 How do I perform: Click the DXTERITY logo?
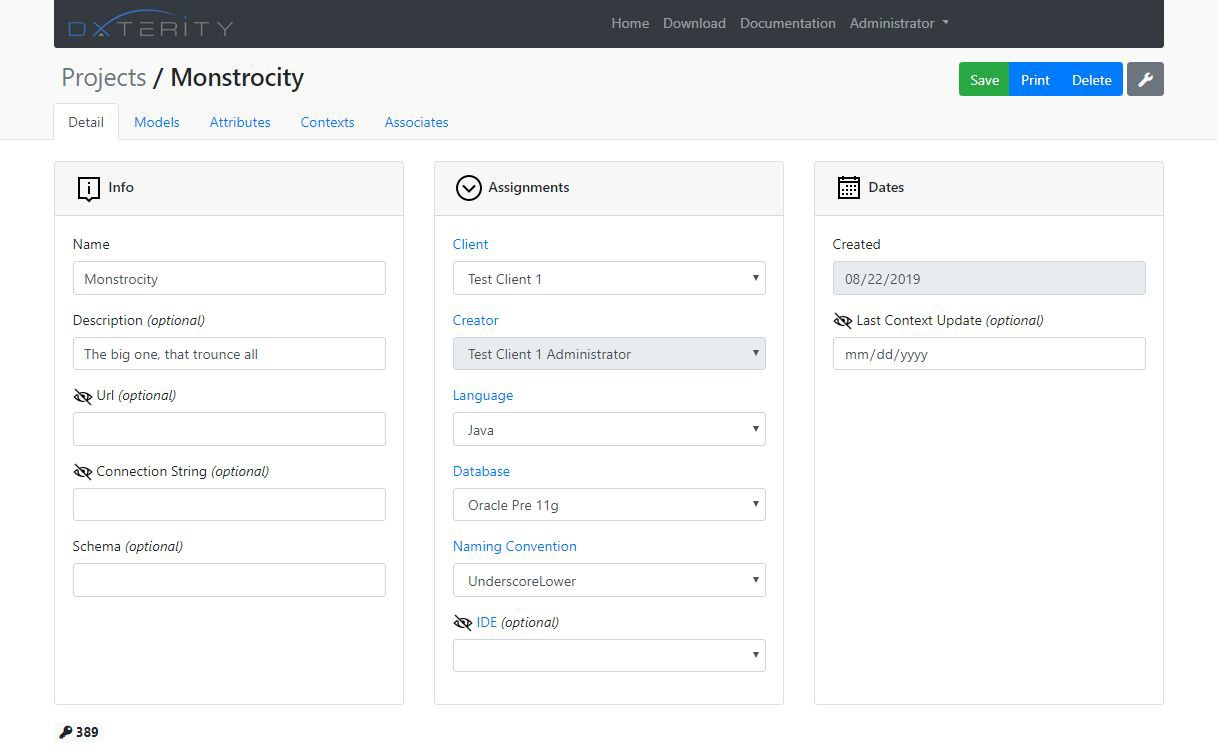148,24
